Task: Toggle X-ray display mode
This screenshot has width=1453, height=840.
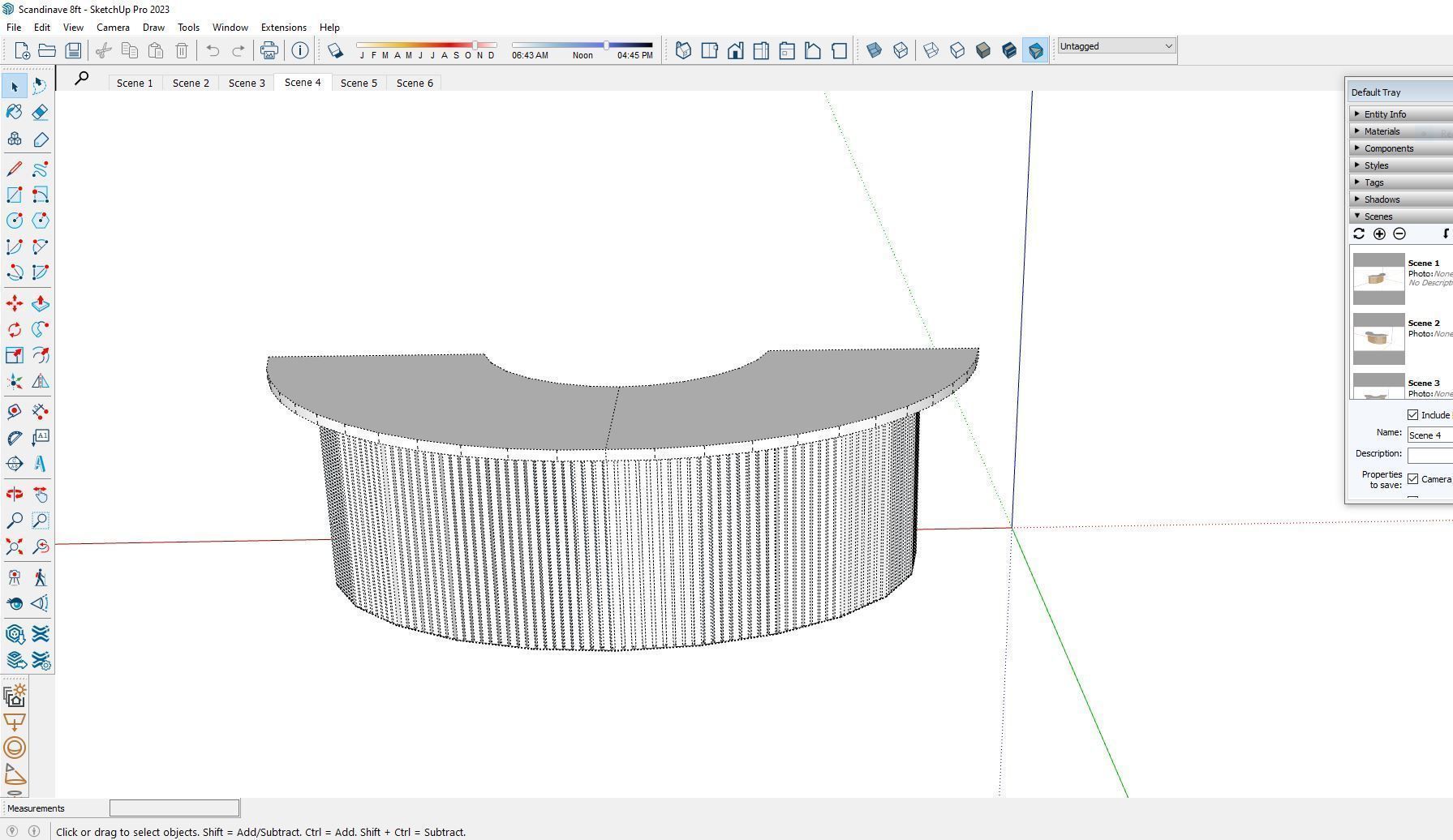Action: click(875, 50)
